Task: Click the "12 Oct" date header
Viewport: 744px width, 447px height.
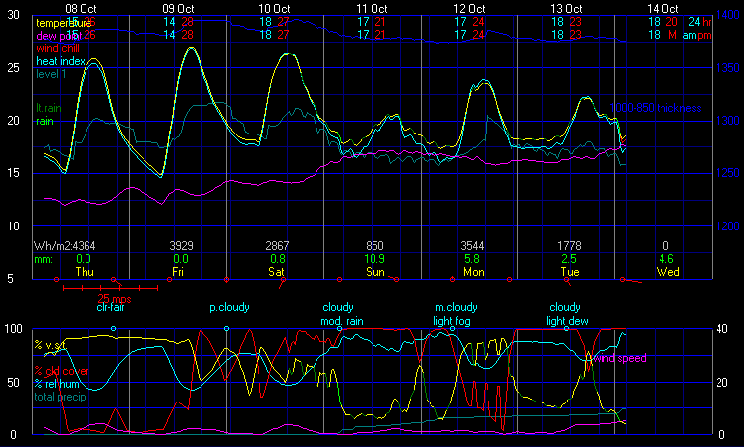Action: [469, 9]
